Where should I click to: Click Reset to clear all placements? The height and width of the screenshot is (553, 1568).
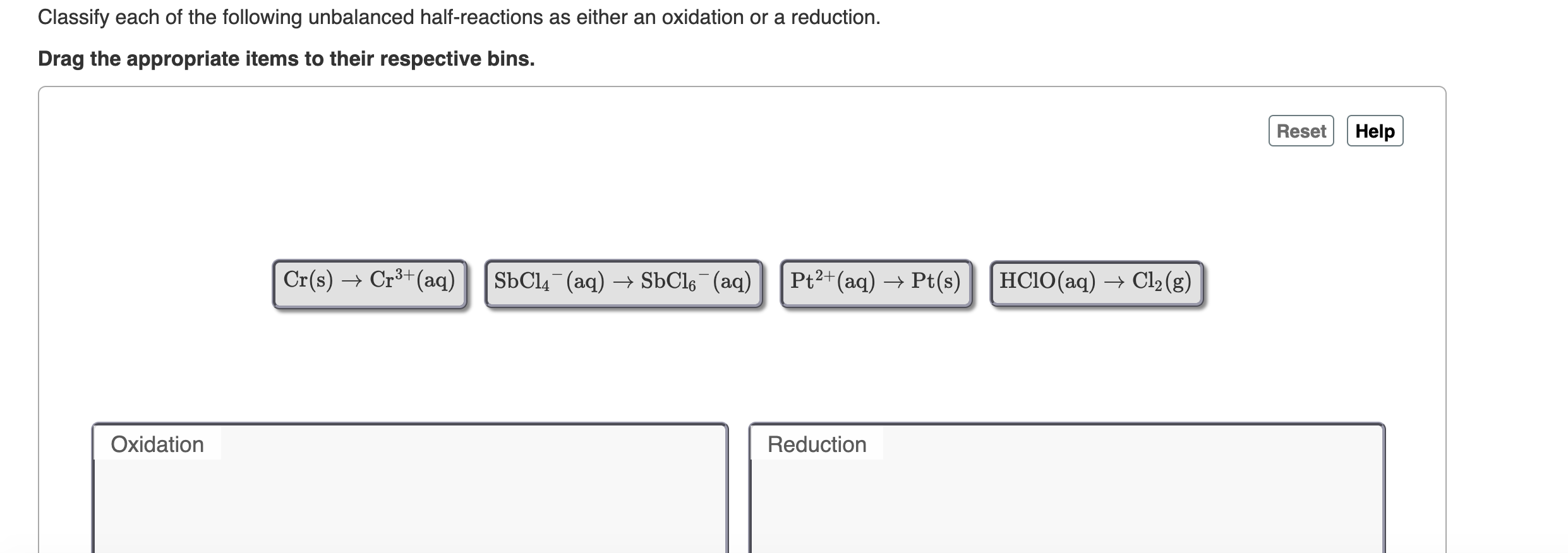(x=1301, y=131)
